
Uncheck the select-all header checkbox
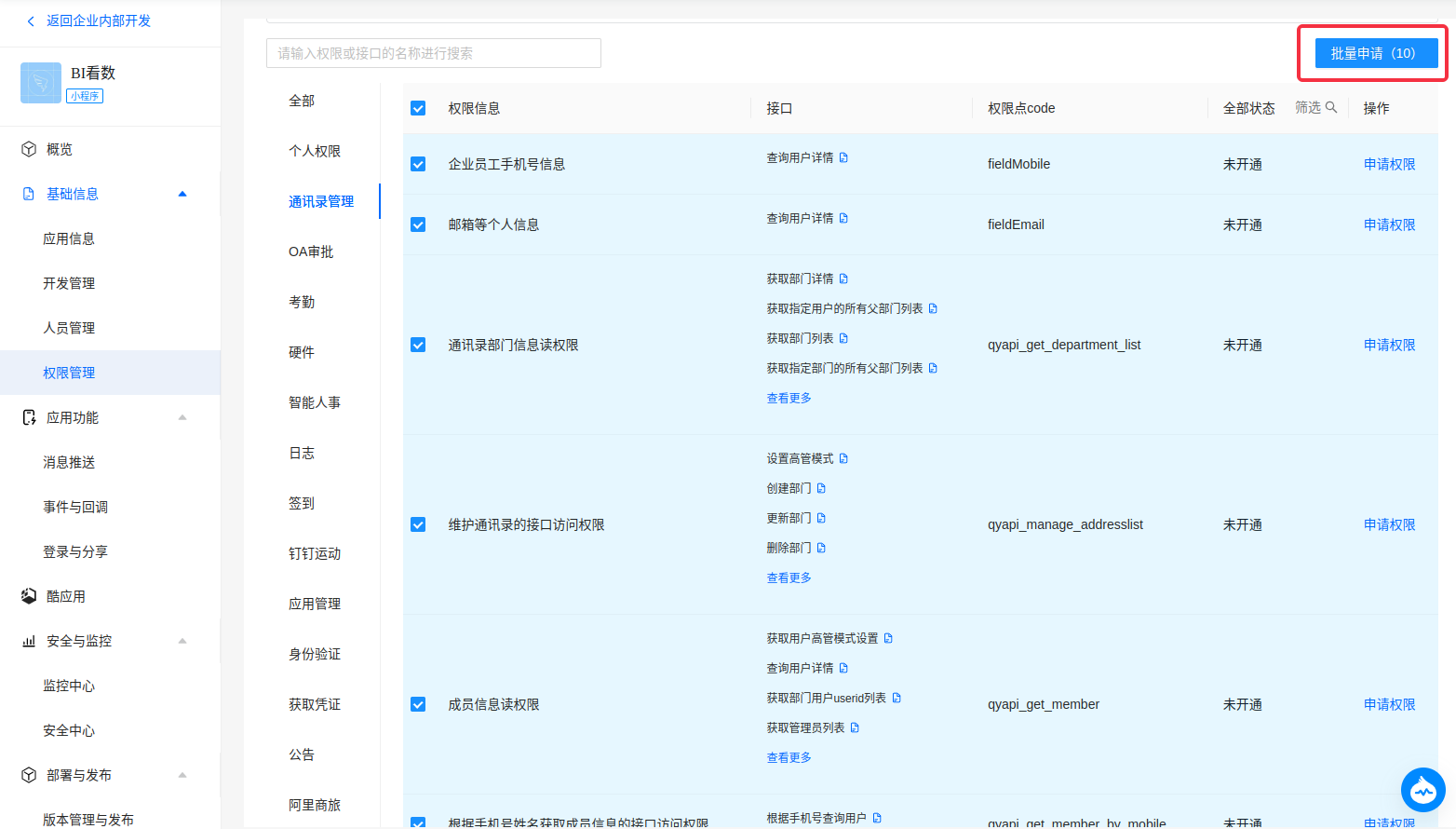tap(418, 108)
